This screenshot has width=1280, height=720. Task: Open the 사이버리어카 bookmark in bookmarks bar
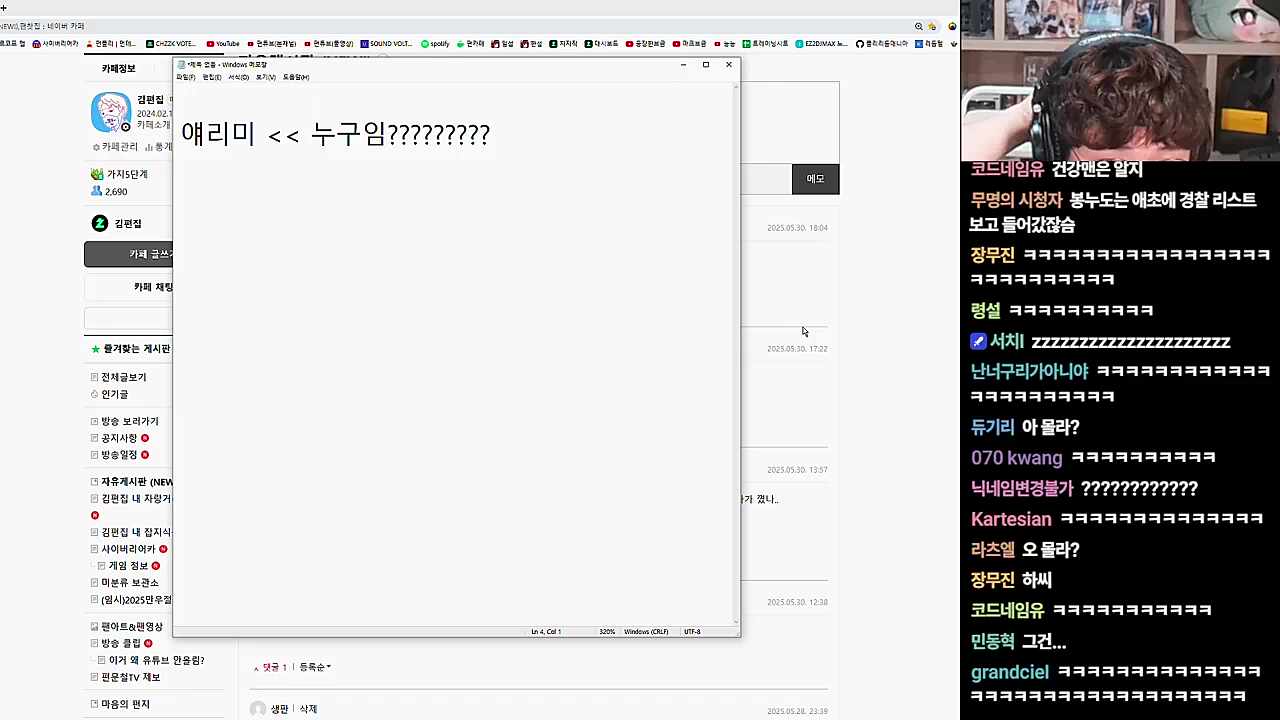tap(55, 44)
